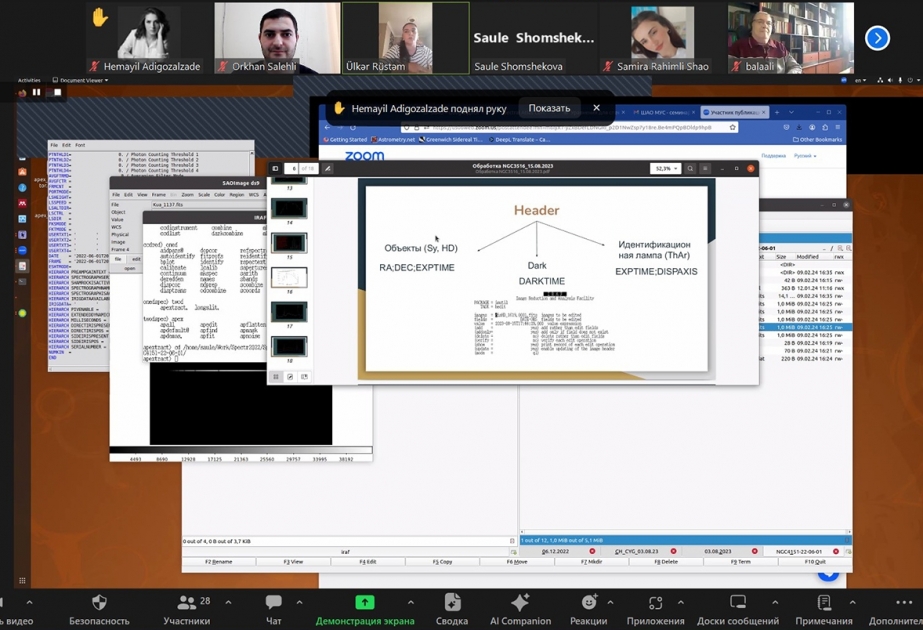The height and width of the screenshot is (630, 923).
Task: Expand the arrow beside Демонстрация экрана
Action: 410,602
